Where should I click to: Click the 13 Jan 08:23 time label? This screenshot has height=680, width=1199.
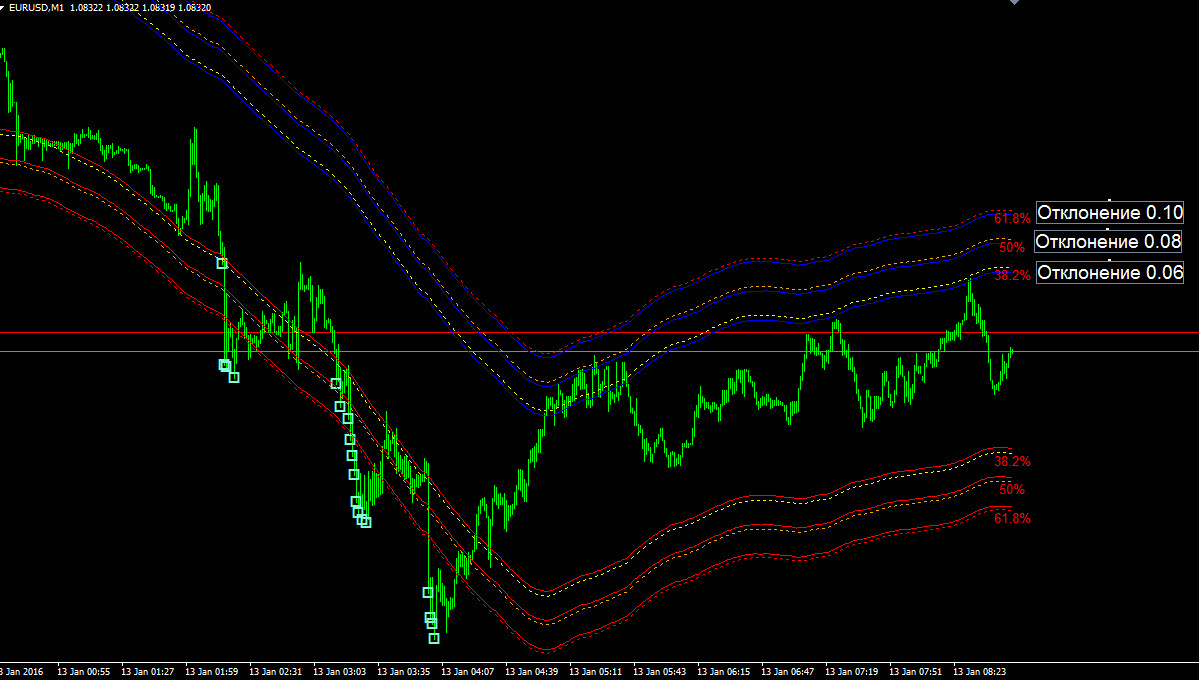pyautogui.click(x=980, y=672)
